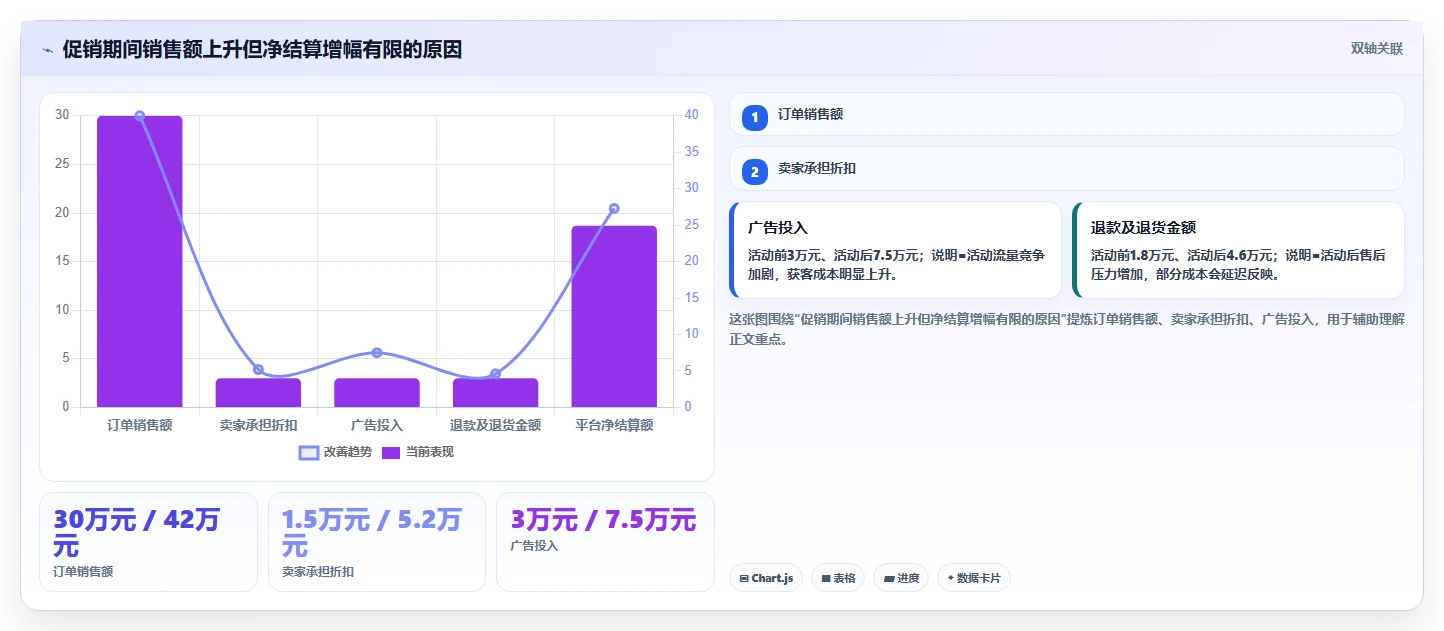Screen dimensions: 1444x631
Task: Click the 3万元 / 7.5万元 data card
Action: click(605, 541)
